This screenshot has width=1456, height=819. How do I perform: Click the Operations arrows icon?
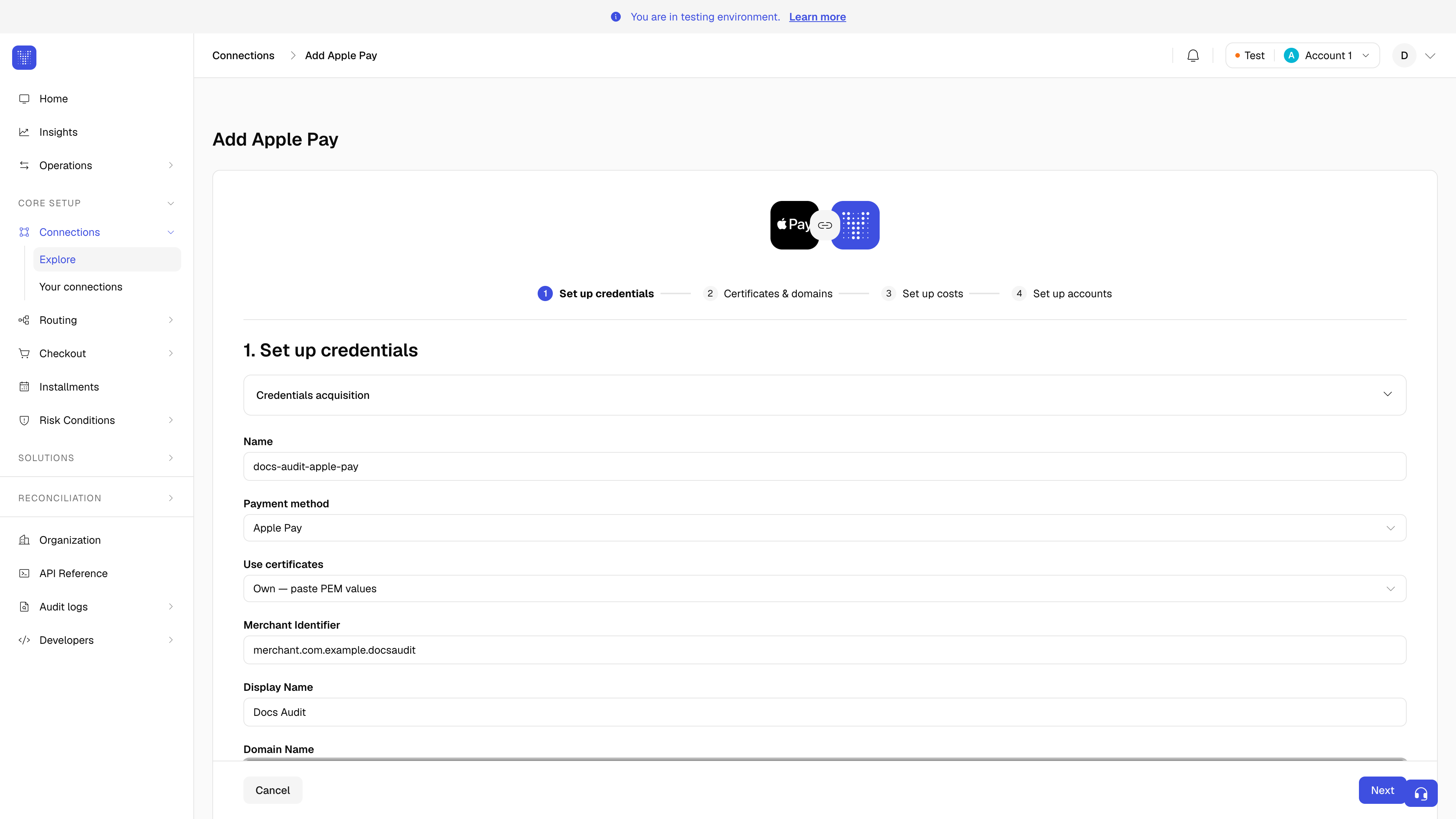coord(24,166)
